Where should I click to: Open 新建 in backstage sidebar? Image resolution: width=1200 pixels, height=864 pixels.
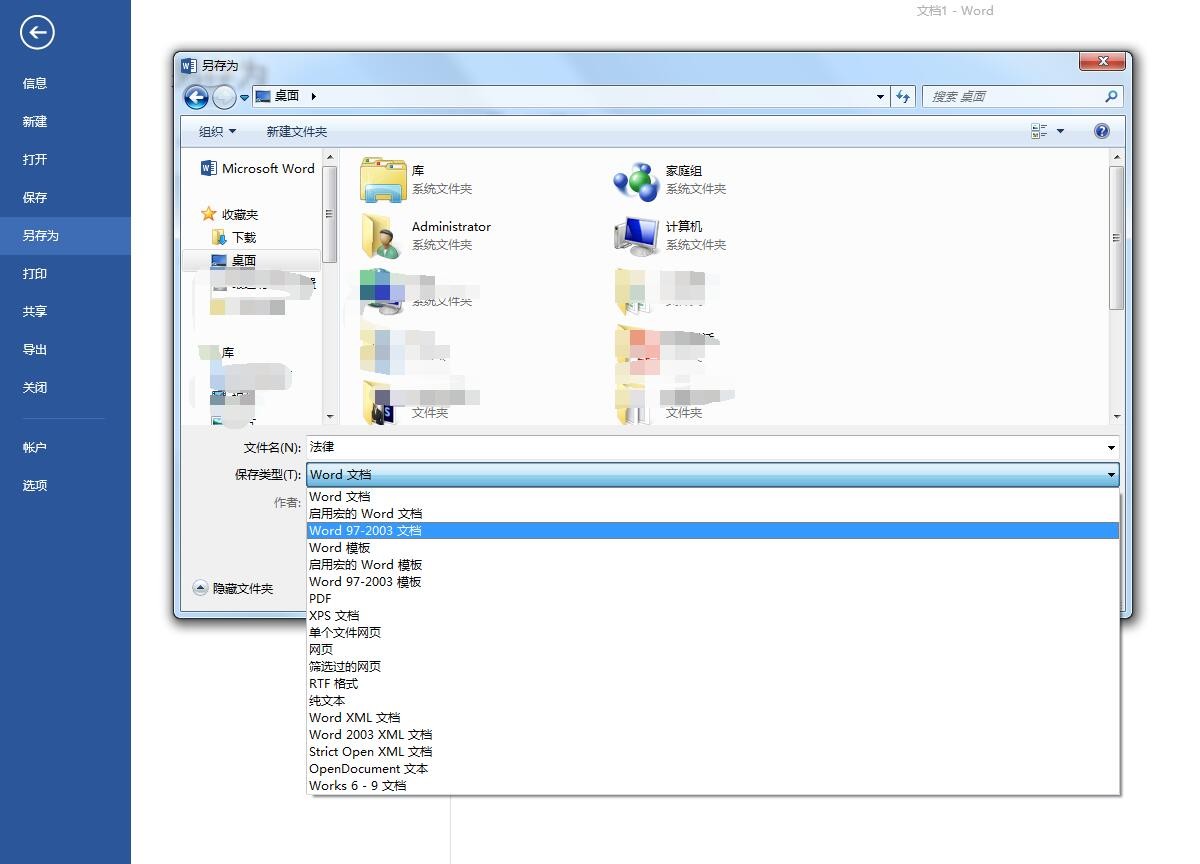(65, 121)
